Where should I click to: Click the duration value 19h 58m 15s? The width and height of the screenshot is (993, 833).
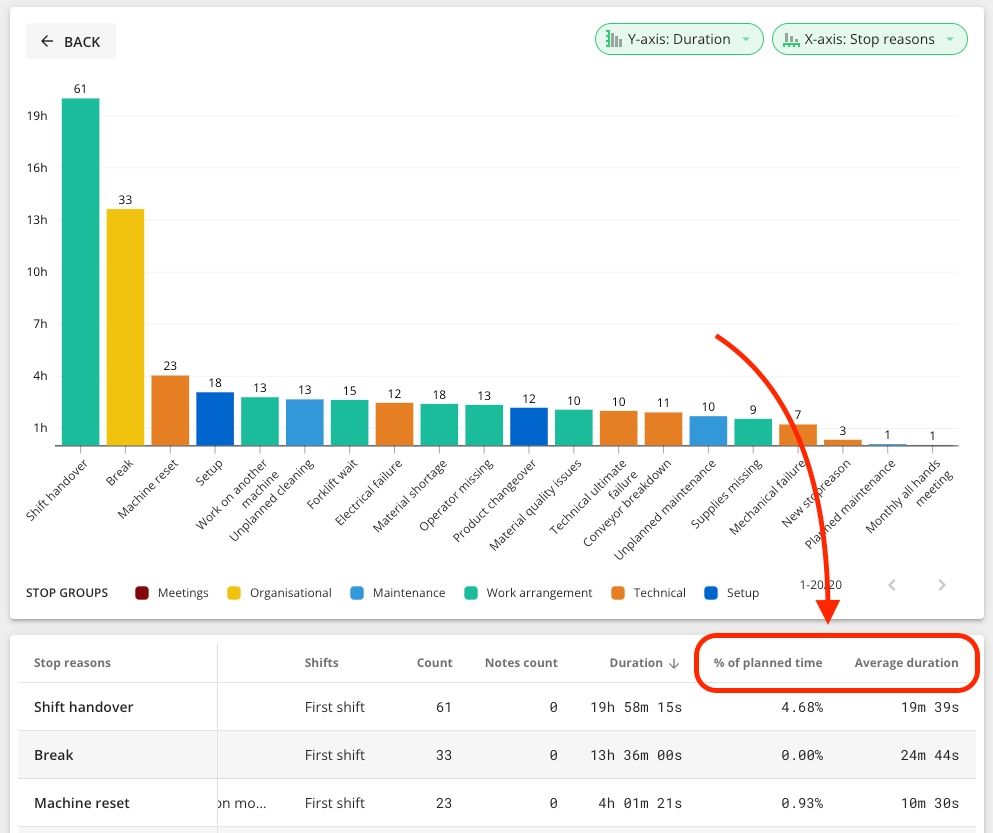[x=636, y=707]
